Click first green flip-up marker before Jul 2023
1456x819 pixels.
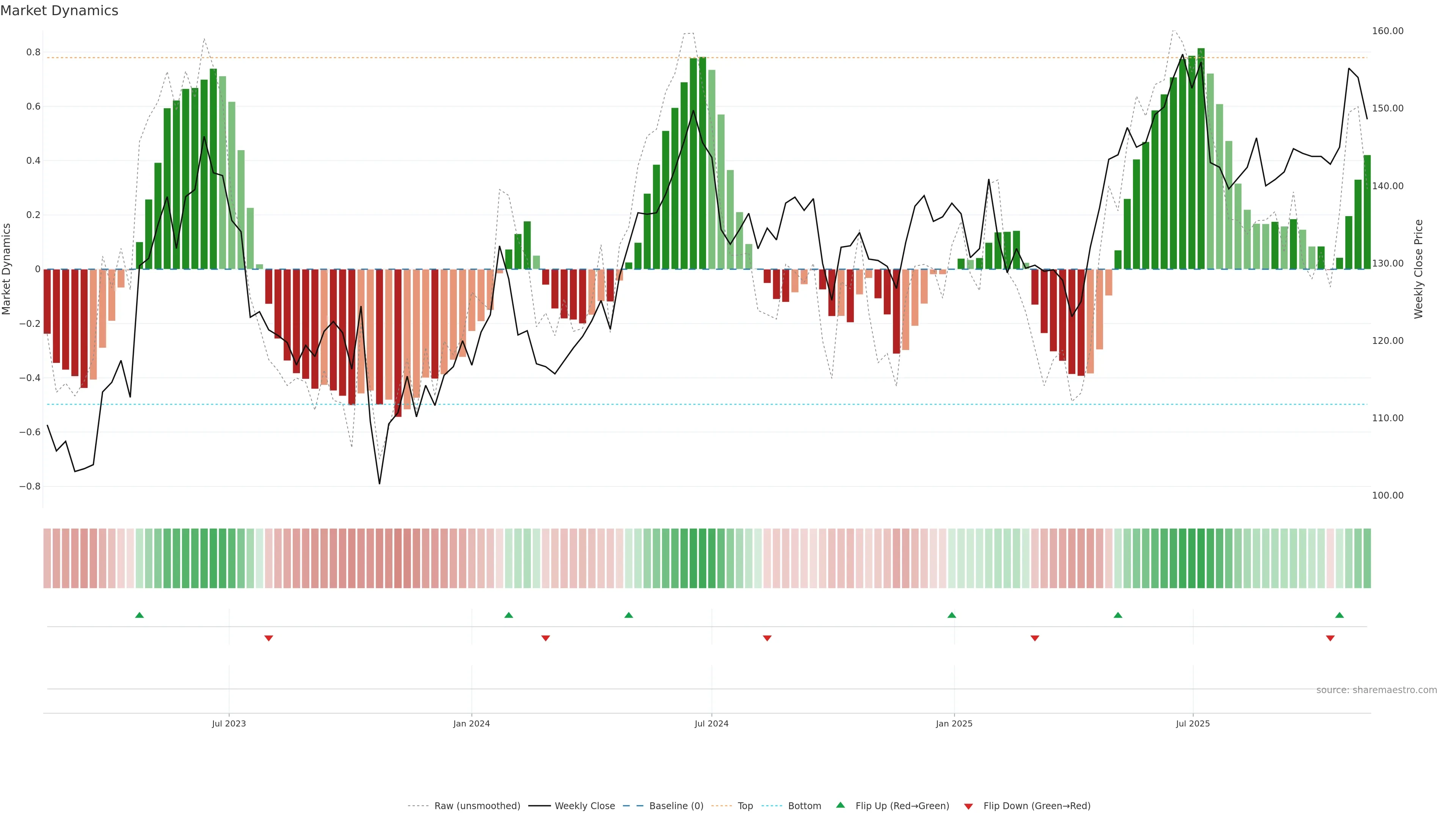[140, 615]
